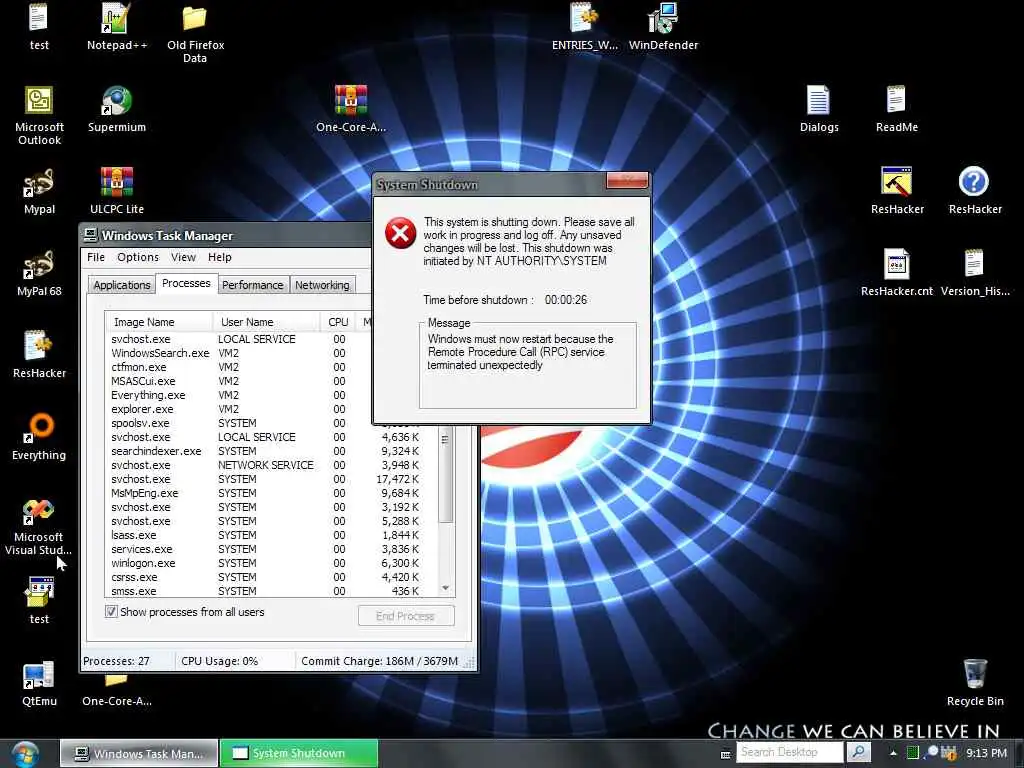This screenshot has height=768, width=1024.
Task: Launch the MyPal 68 desktop shortcut
Action: (x=39, y=273)
